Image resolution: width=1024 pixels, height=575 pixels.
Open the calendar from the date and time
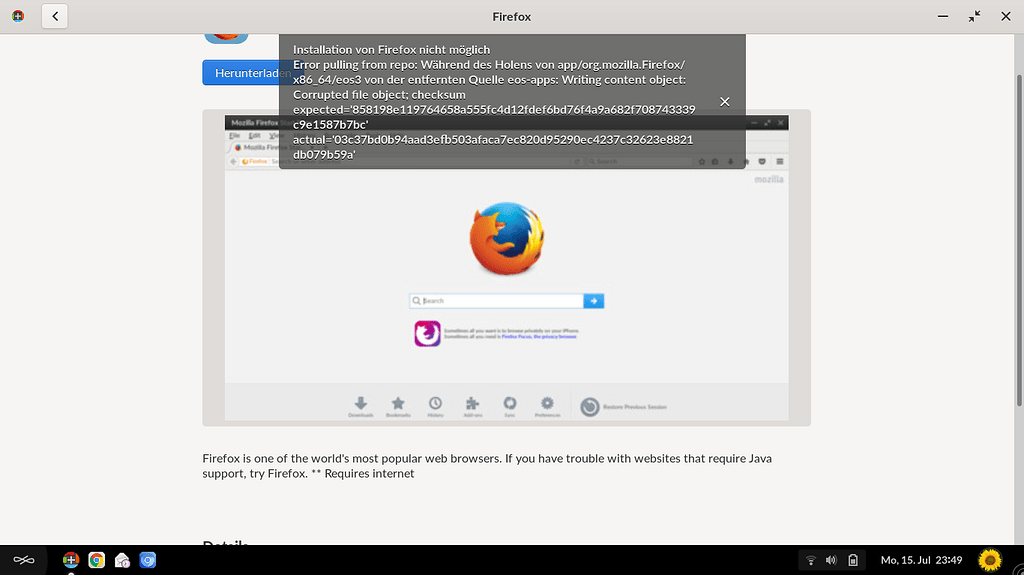tap(920, 560)
